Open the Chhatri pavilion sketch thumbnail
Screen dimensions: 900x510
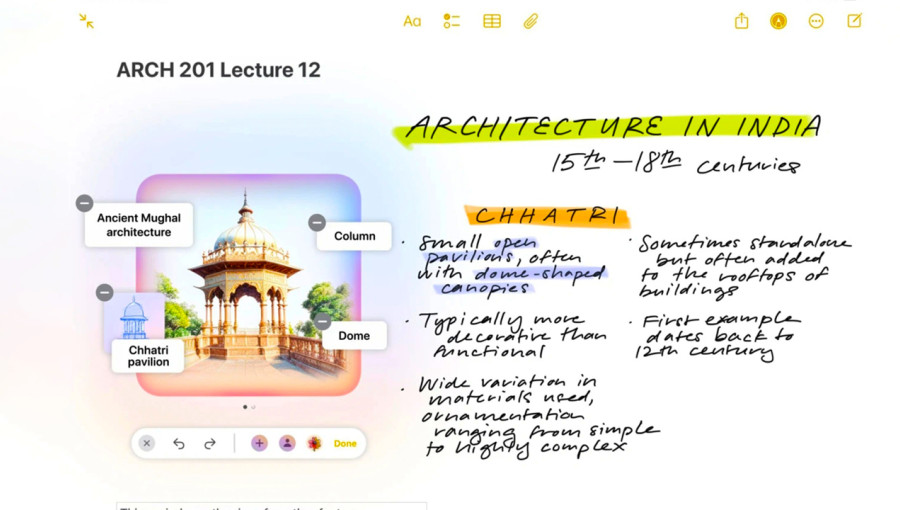click(134, 316)
